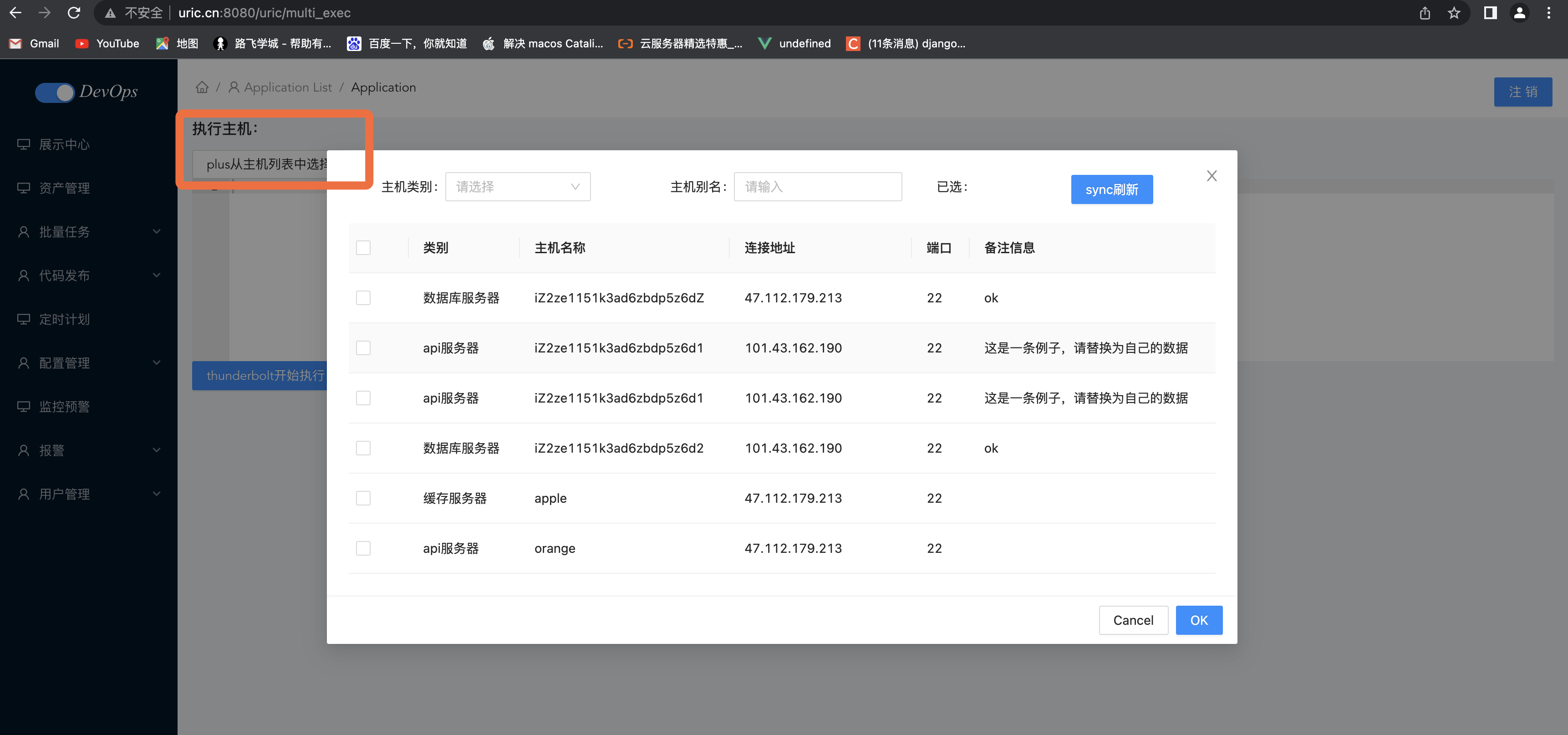Click the browser back arrow
This screenshot has width=1568, height=735.
[16, 13]
